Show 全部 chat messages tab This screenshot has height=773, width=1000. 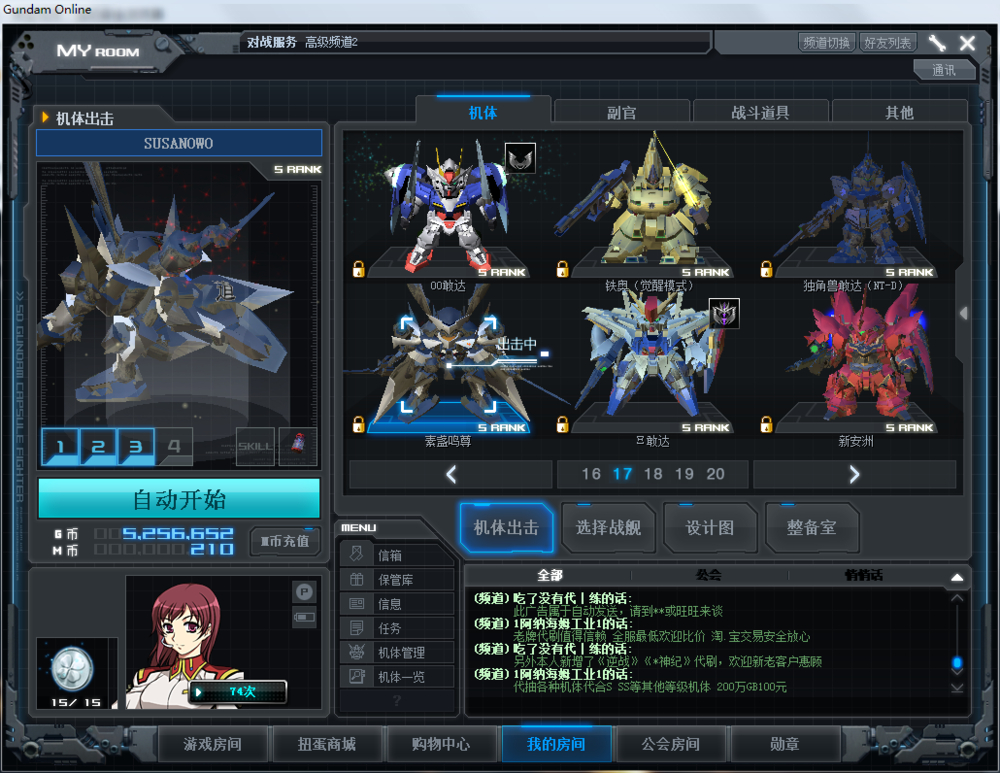click(x=549, y=575)
